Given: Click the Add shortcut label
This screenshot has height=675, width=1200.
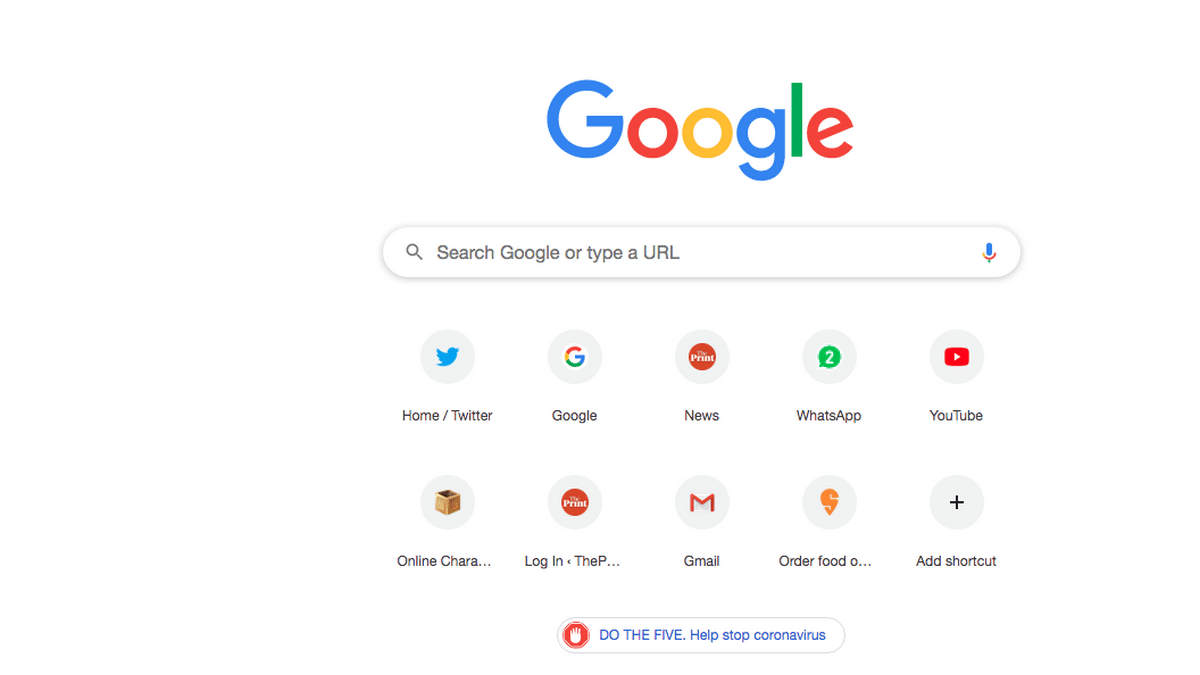Looking at the screenshot, I should tap(956, 561).
